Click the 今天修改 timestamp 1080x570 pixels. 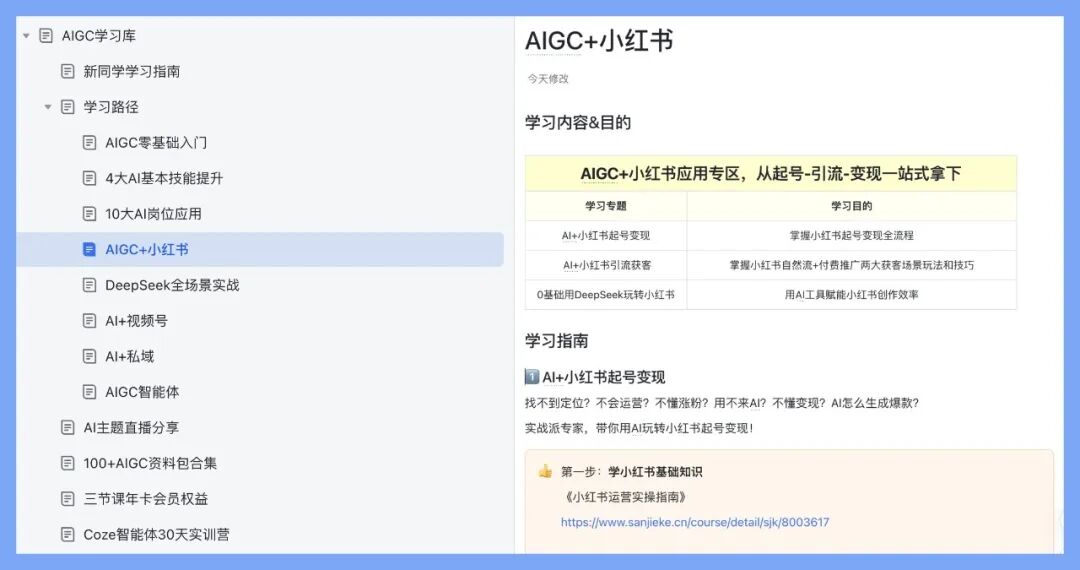tap(548, 78)
